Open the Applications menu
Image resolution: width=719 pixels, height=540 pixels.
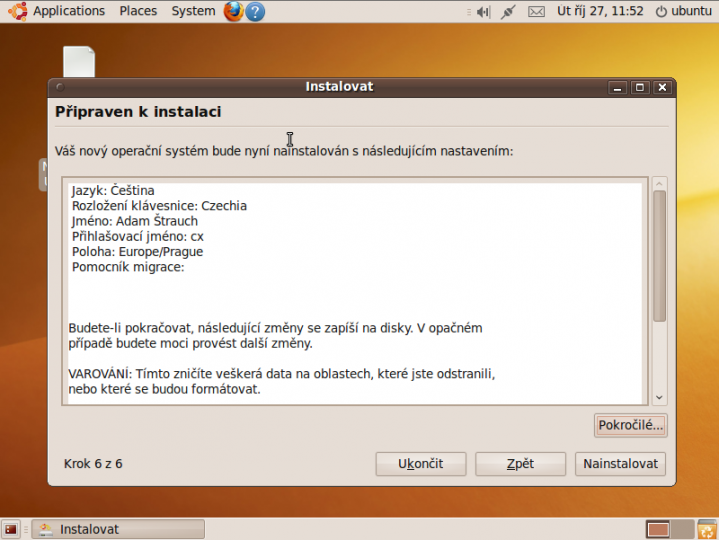click(x=69, y=11)
